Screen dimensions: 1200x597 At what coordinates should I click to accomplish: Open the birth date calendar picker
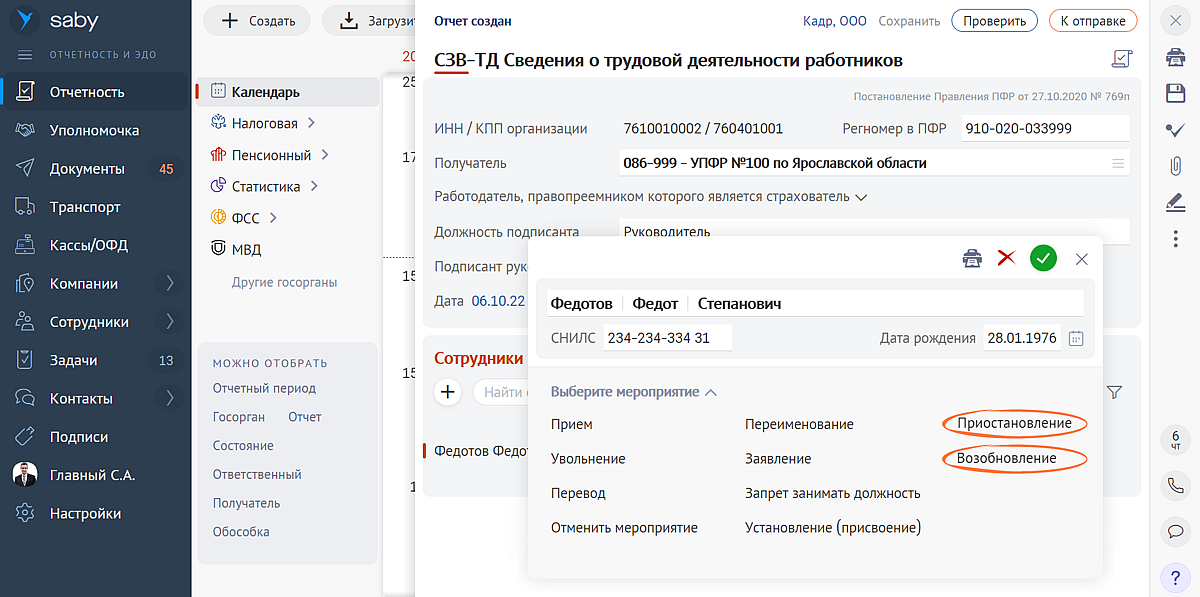pyautogui.click(x=1076, y=338)
